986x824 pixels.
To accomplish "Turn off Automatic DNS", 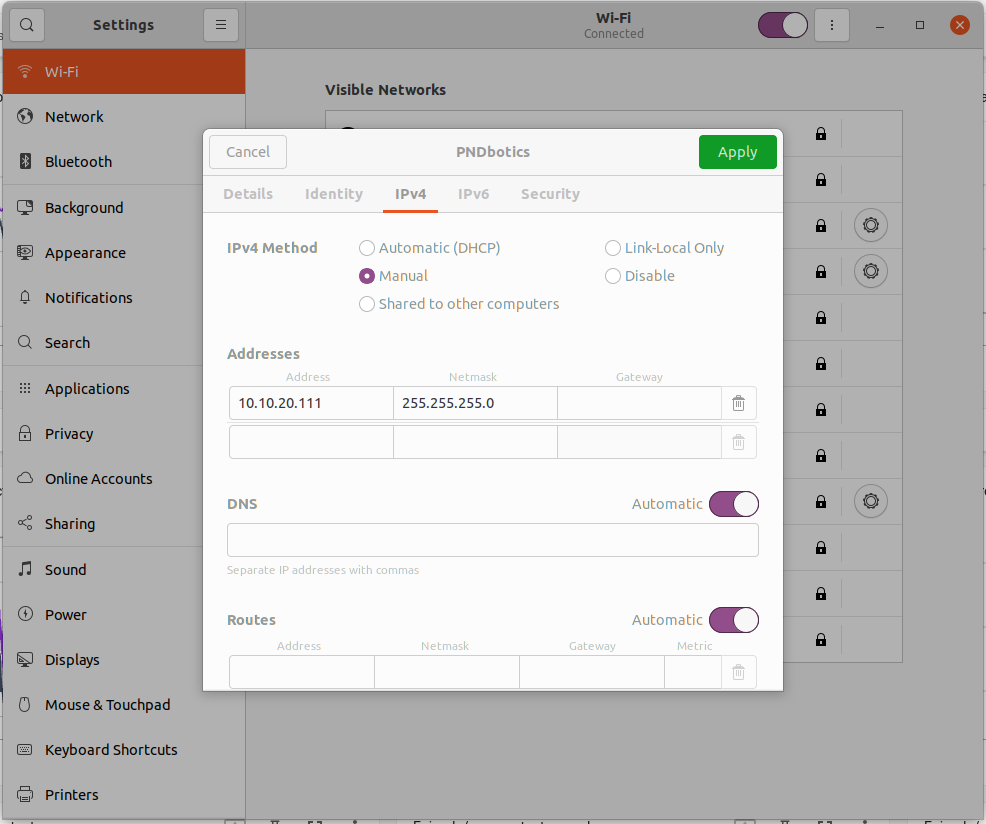I will (734, 503).
